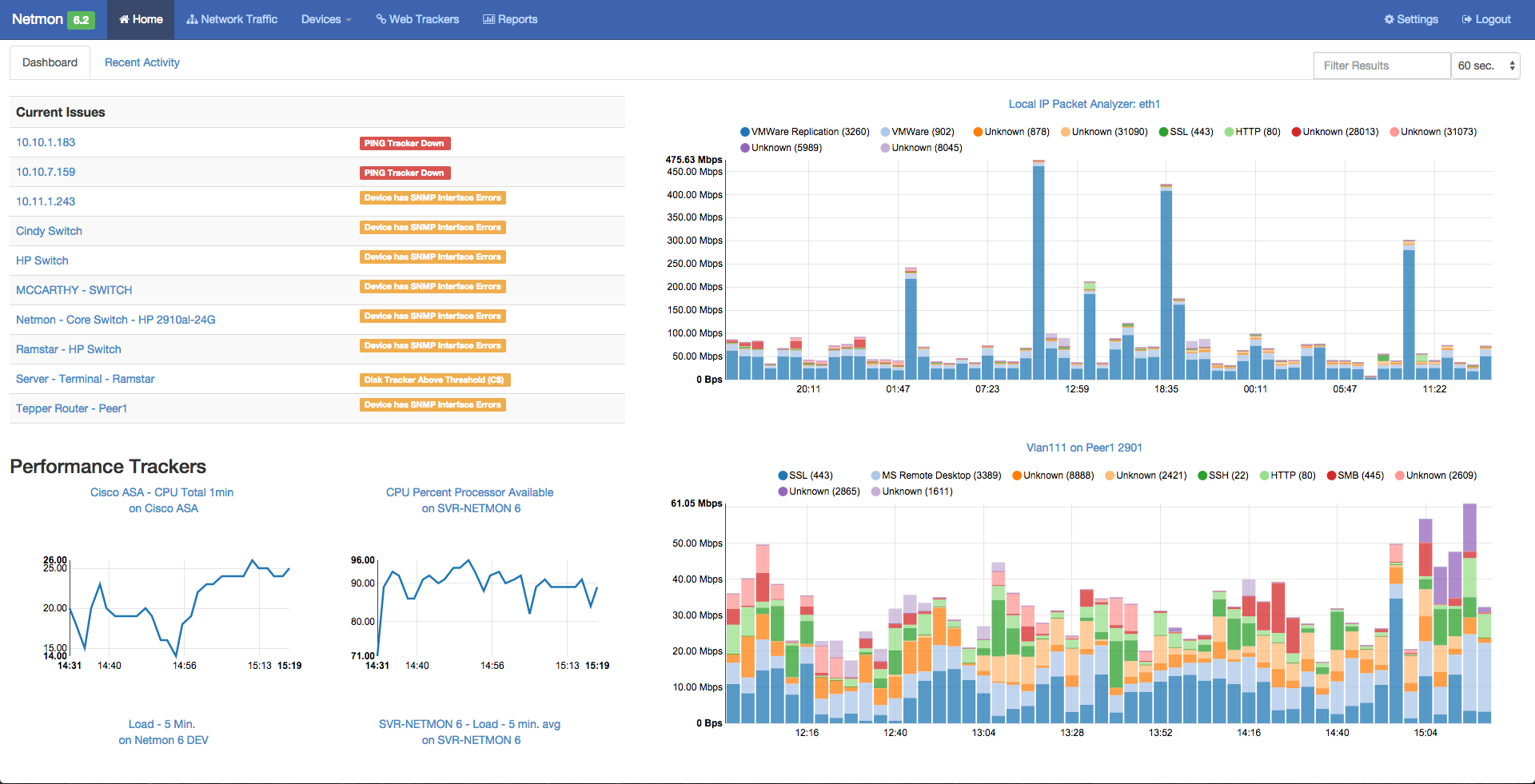Image resolution: width=1535 pixels, height=784 pixels.
Task: Toggle VMWare Replication (3260) legend series
Action: [x=805, y=132]
